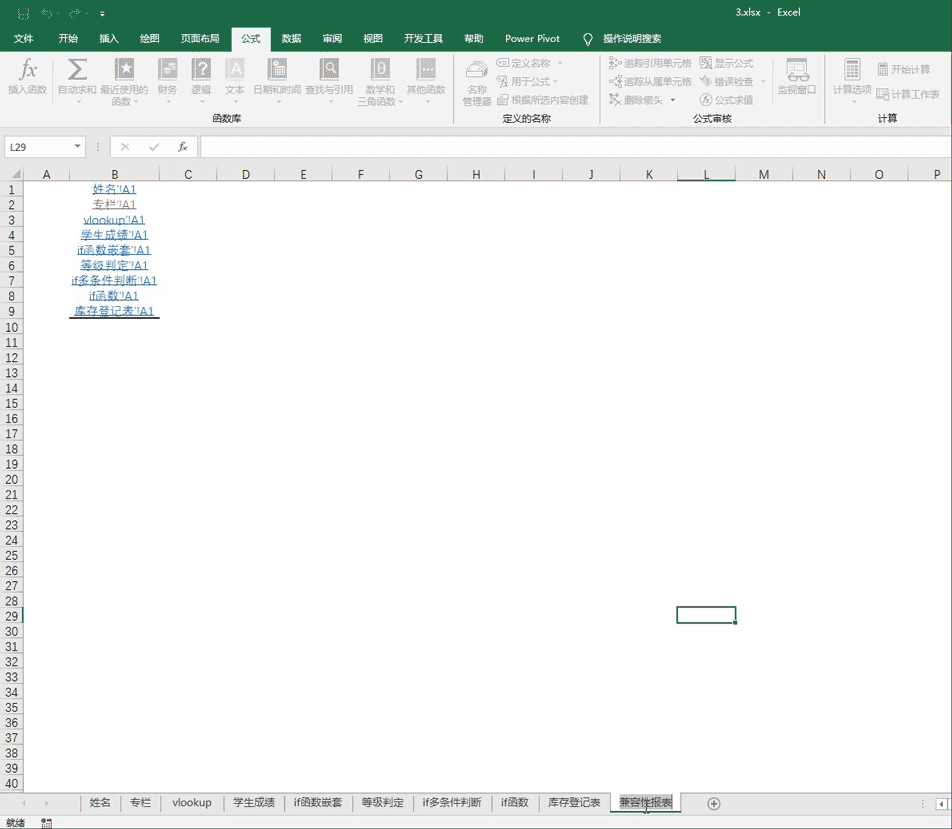Click the horizontal scrollbar left arrow
The height and width of the screenshot is (829, 952).
pos(943,803)
